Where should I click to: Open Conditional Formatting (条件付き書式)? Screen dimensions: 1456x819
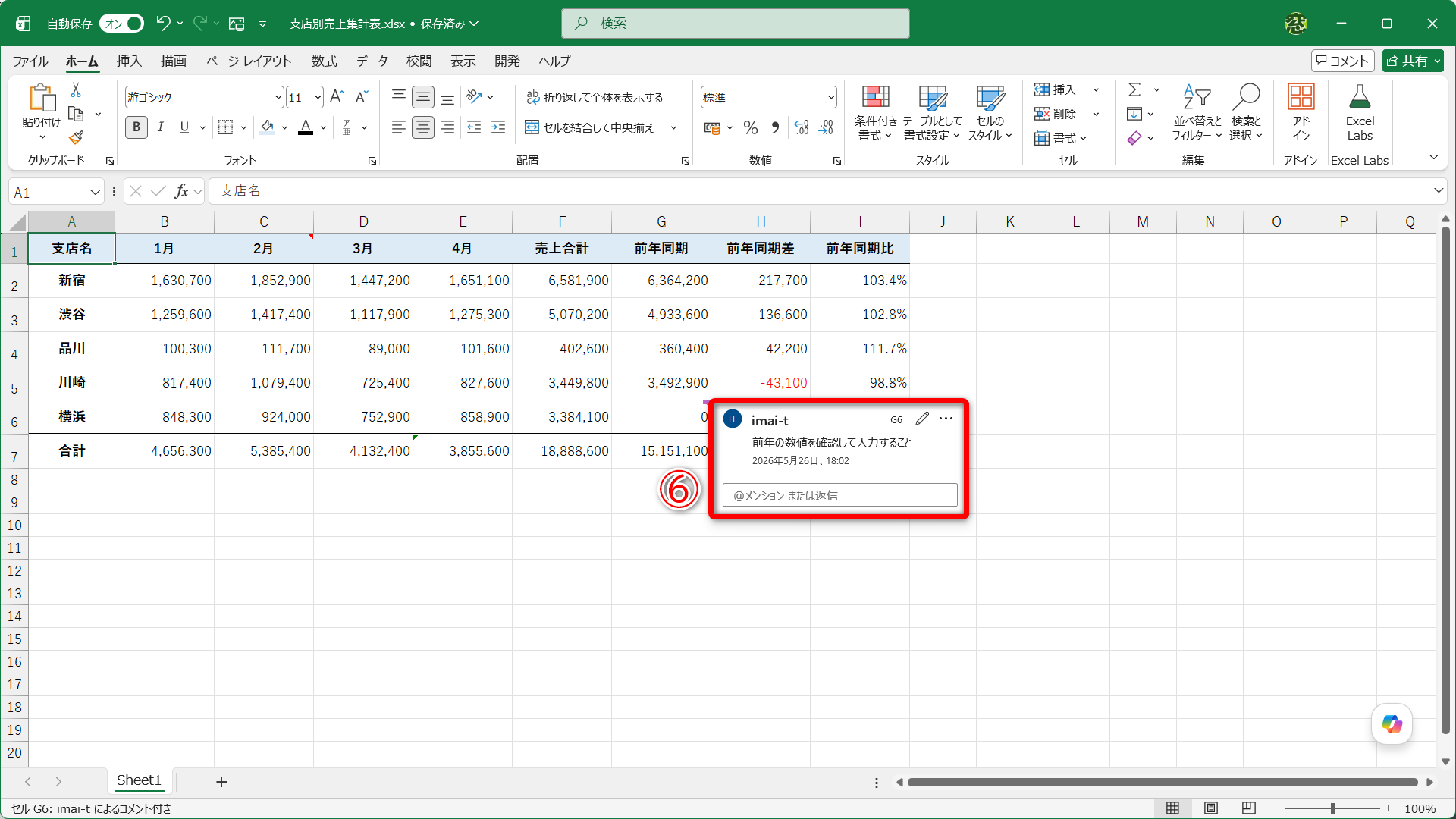point(875,112)
